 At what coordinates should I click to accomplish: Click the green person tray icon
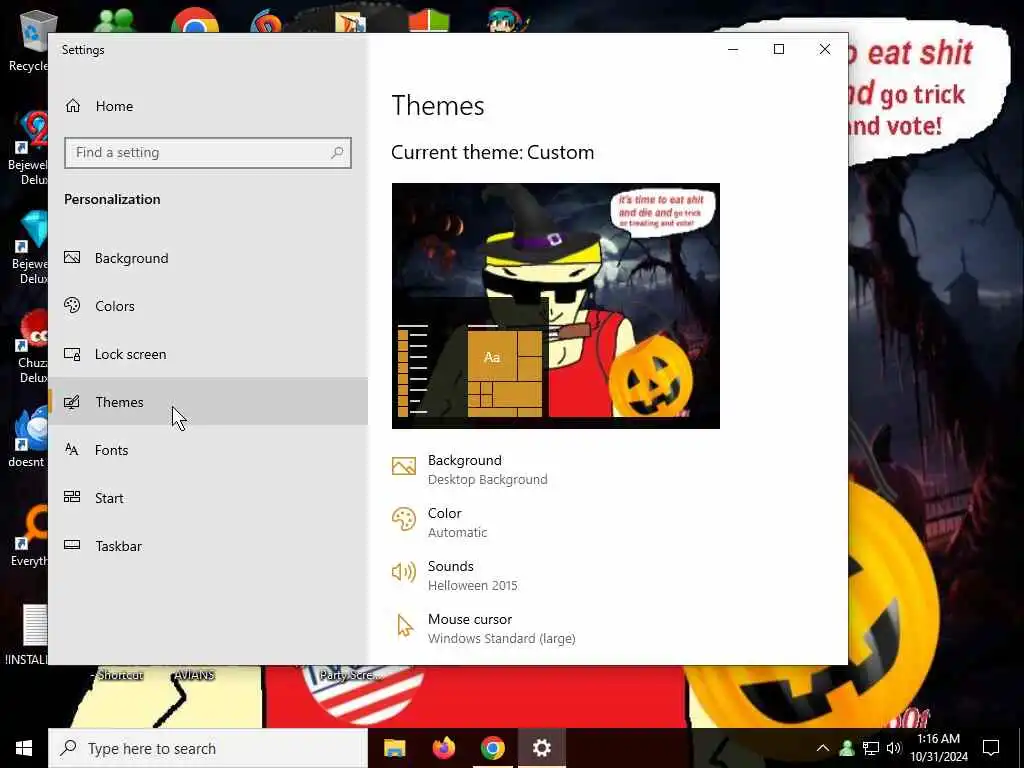(847, 748)
